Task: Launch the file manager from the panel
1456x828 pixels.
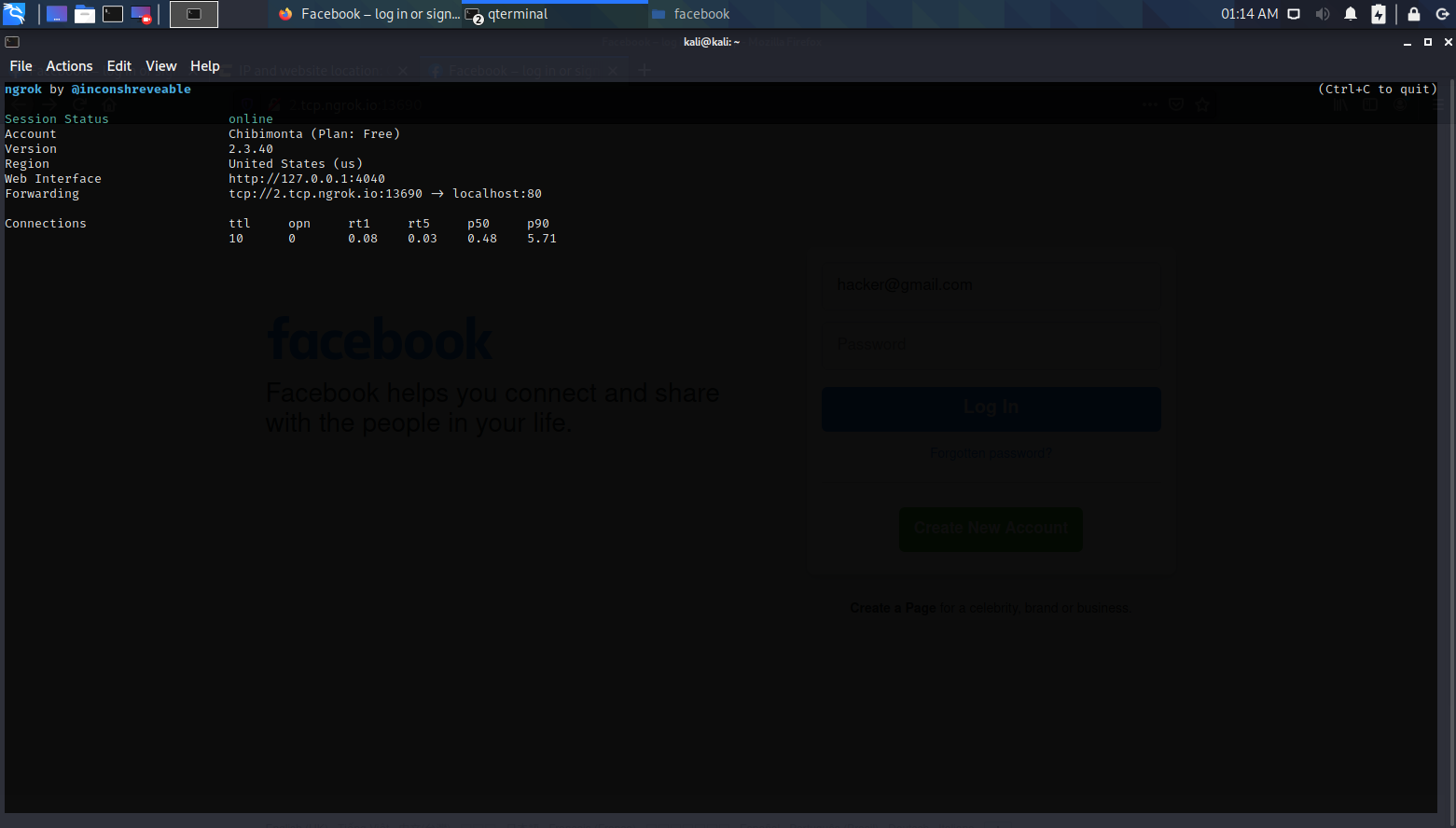Action: coord(85,14)
